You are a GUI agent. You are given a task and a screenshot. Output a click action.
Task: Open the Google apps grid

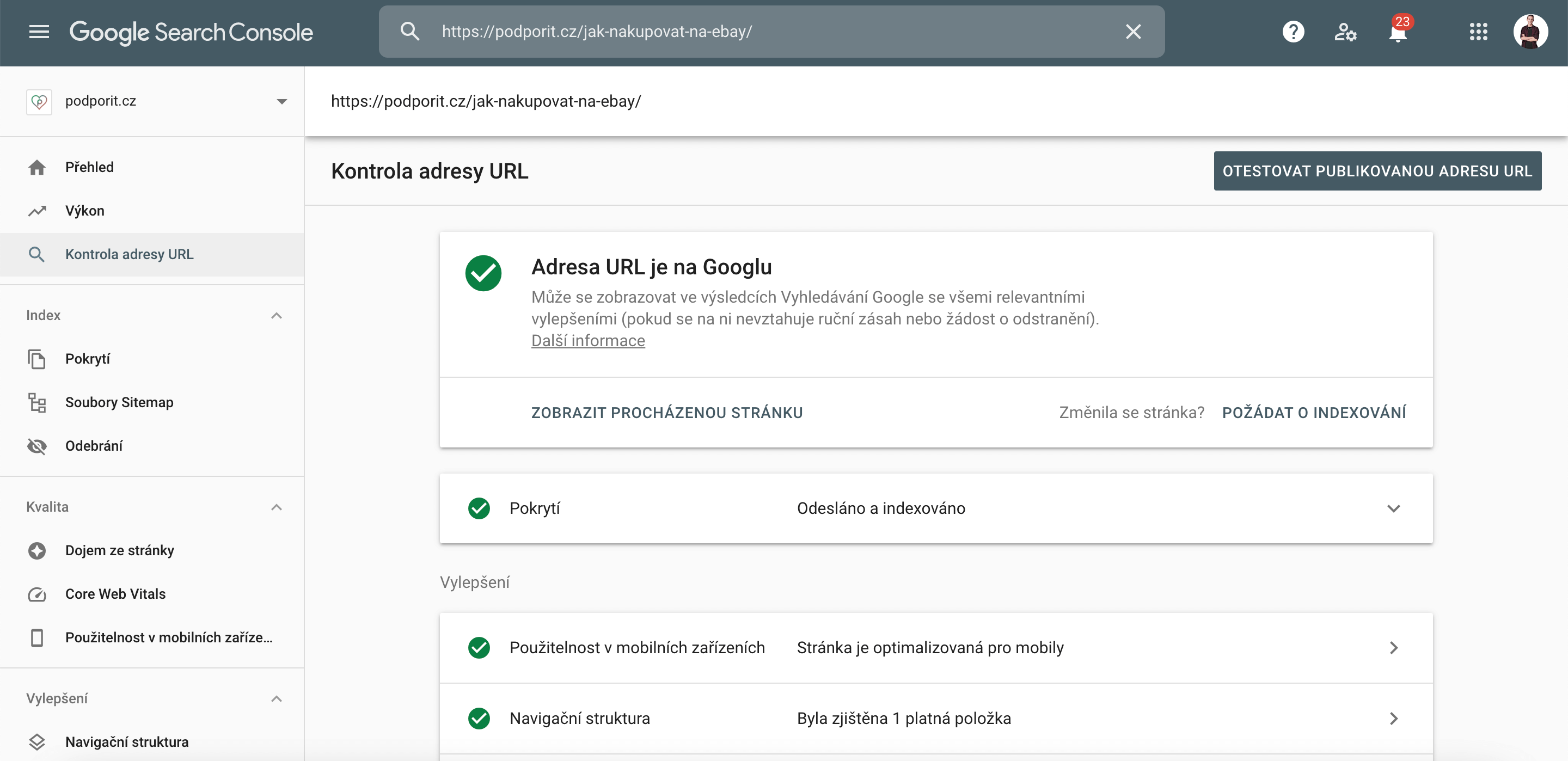pos(1478,32)
